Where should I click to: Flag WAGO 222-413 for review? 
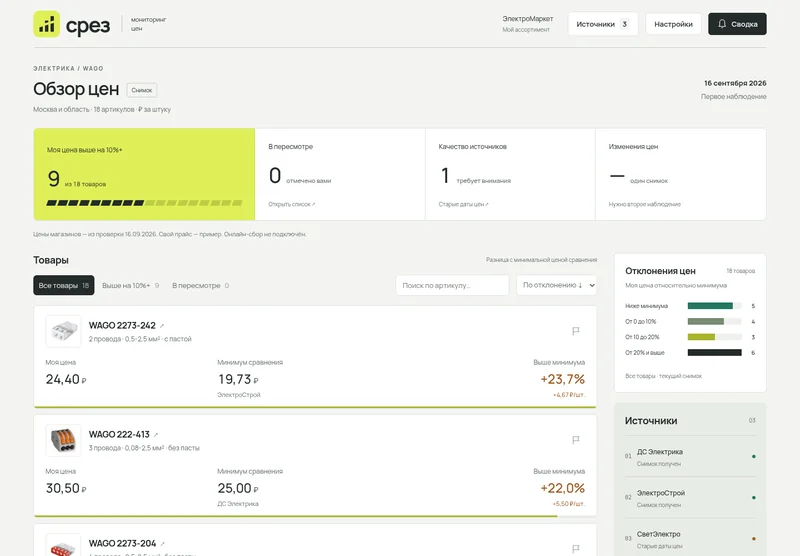[576, 440]
